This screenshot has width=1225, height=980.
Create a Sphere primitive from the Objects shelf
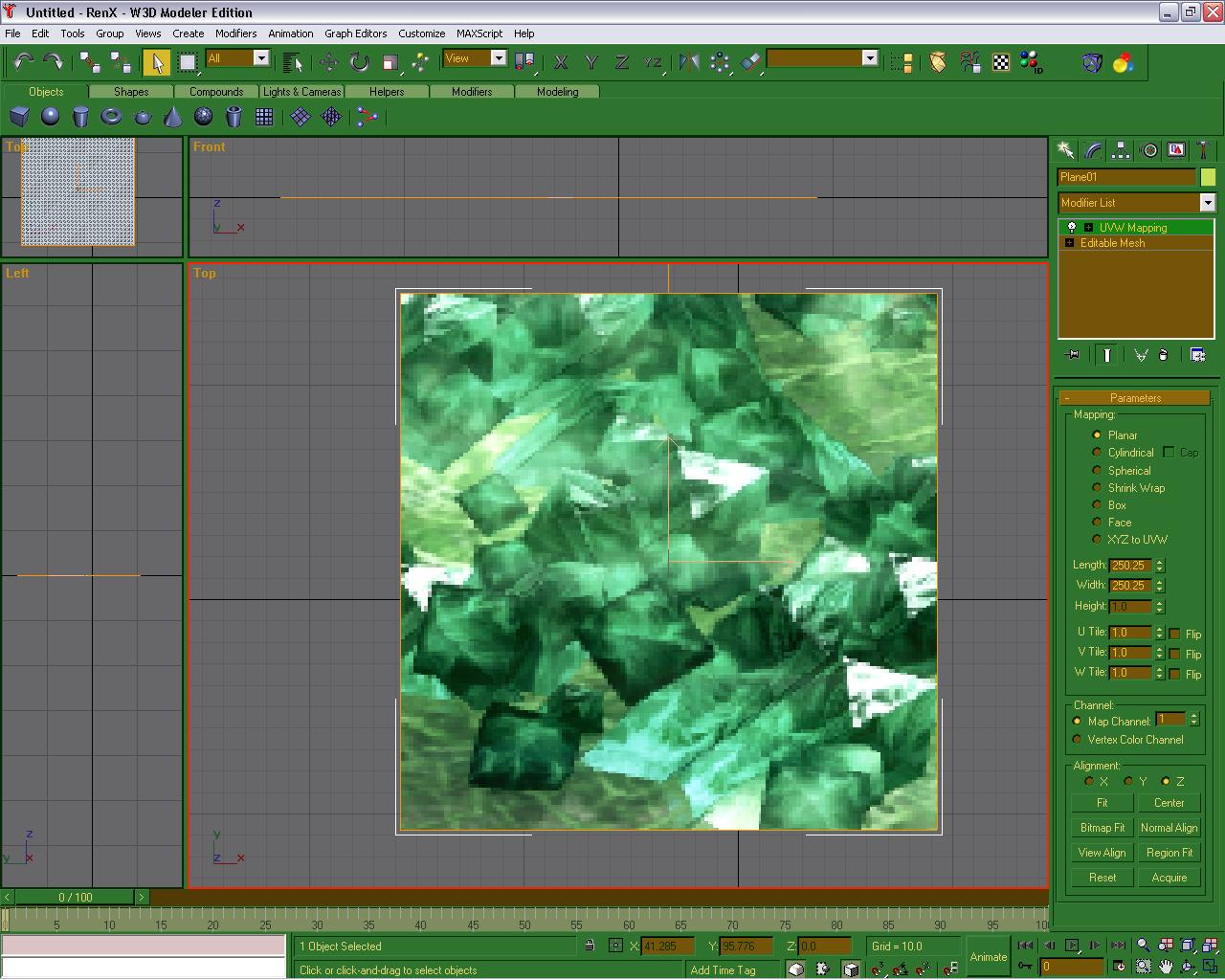tap(50, 117)
